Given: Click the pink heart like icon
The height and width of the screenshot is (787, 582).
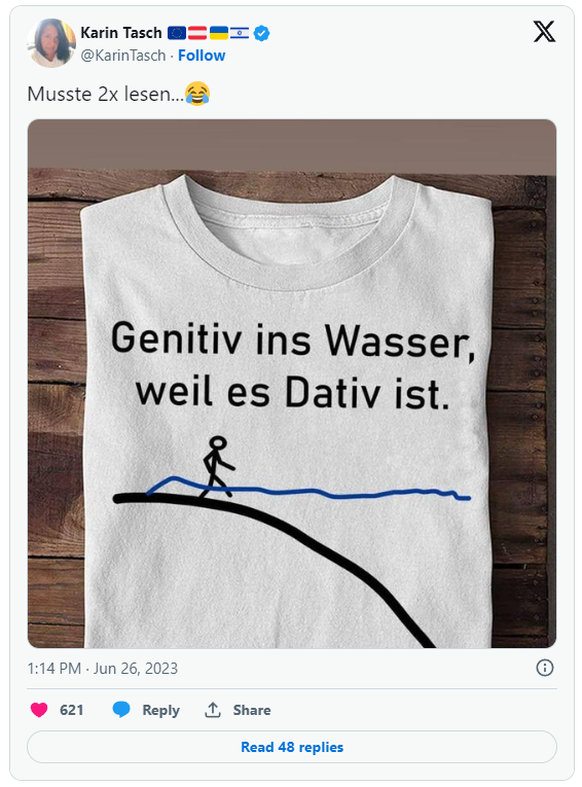Looking at the screenshot, I should (39, 709).
